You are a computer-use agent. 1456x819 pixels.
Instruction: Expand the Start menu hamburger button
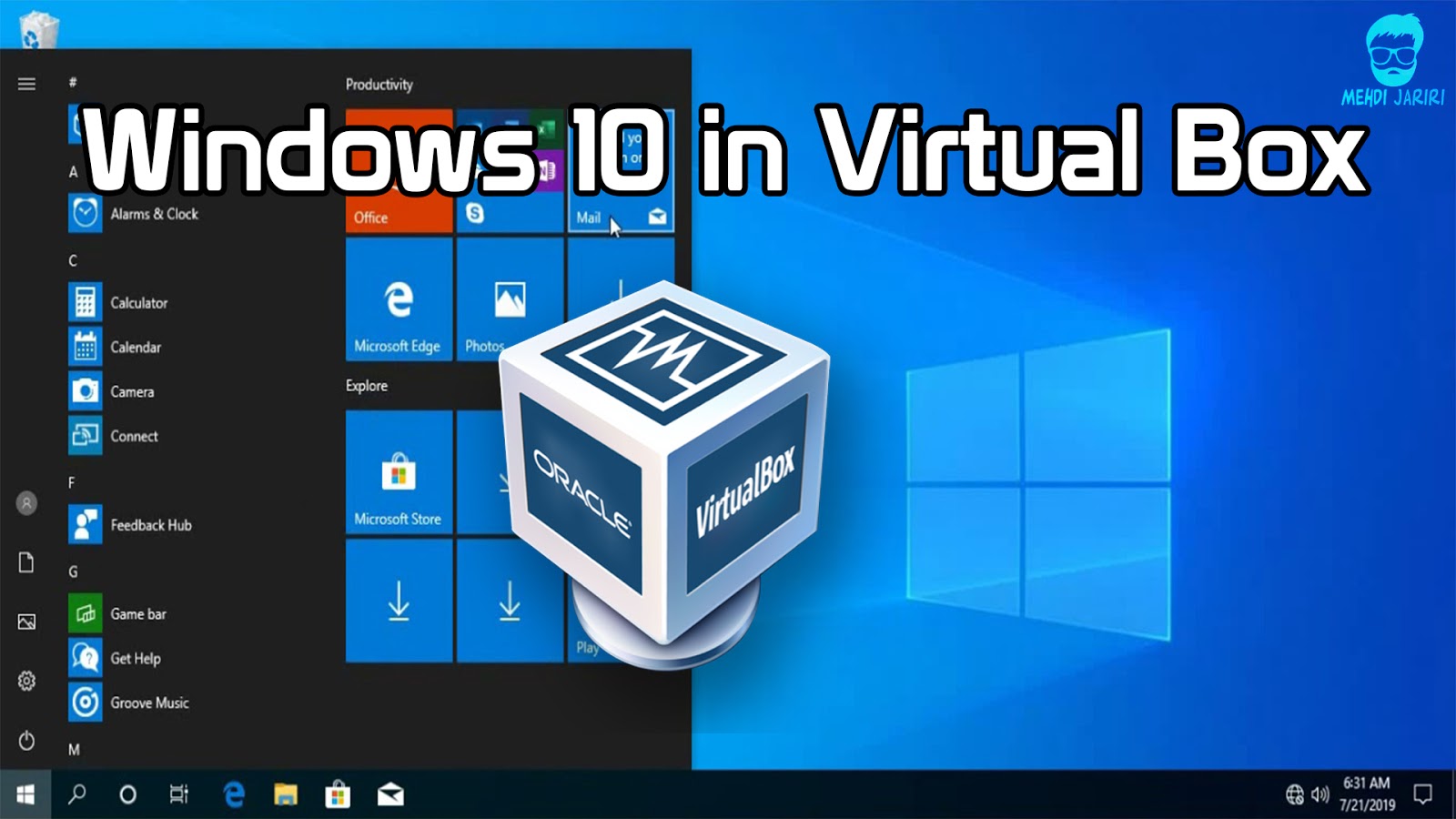[x=26, y=84]
